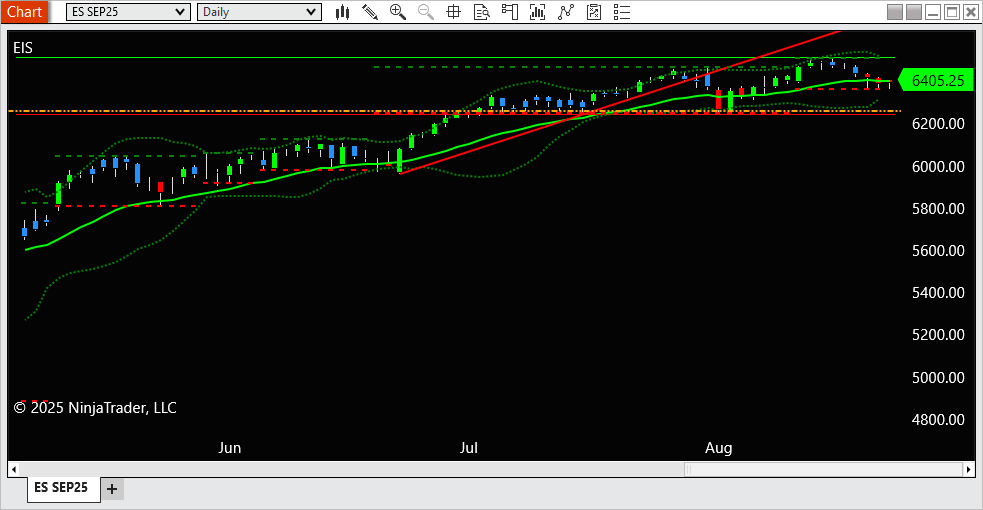Click the first gray window-link square button

point(895,12)
